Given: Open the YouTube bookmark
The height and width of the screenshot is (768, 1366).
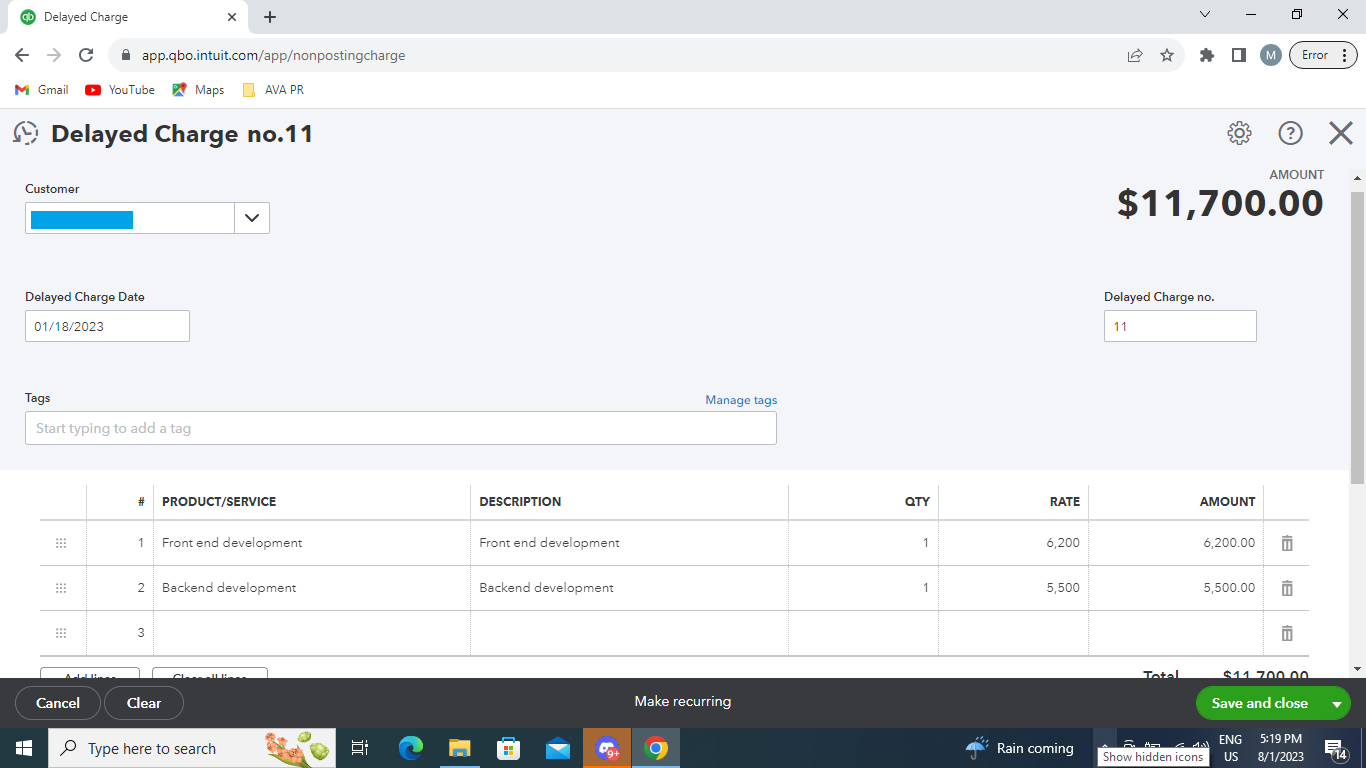Looking at the screenshot, I should pos(120,90).
